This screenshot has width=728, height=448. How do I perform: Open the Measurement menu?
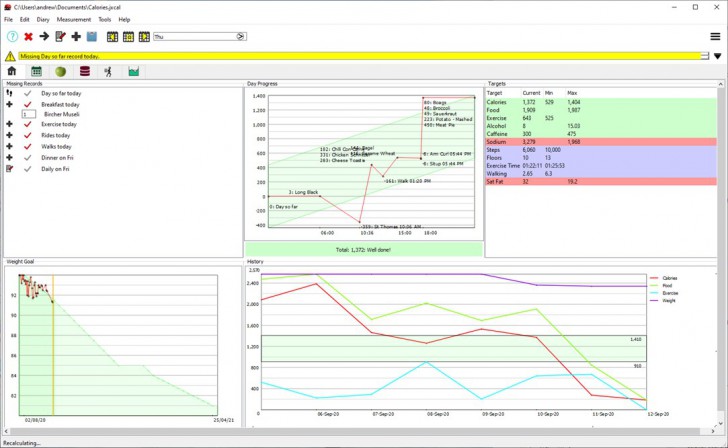point(73,19)
